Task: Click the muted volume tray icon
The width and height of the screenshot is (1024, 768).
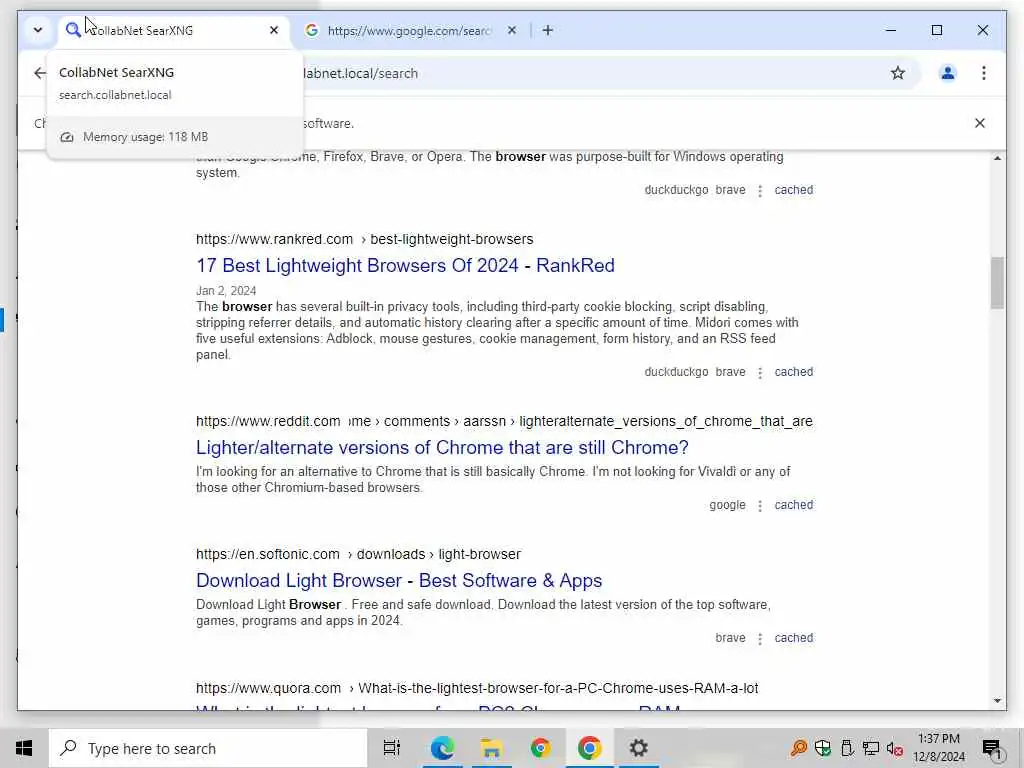Action: [895, 748]
